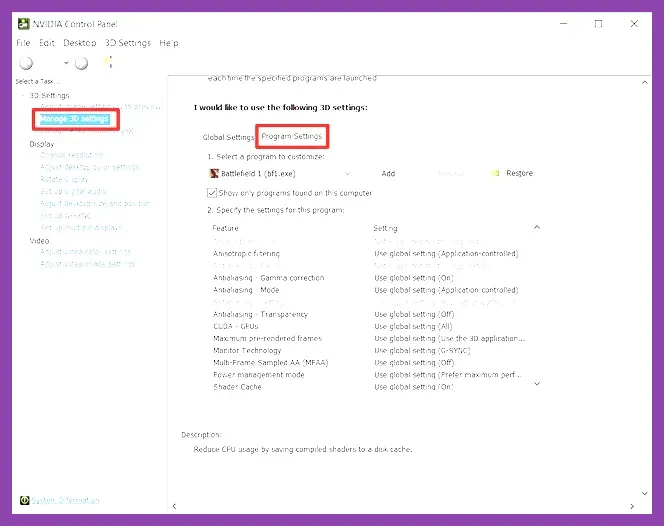The width and height of the screenshot is (664, 526).
Task: Collapse the 3D Settings tree node
Action: [x=23, y=95]
